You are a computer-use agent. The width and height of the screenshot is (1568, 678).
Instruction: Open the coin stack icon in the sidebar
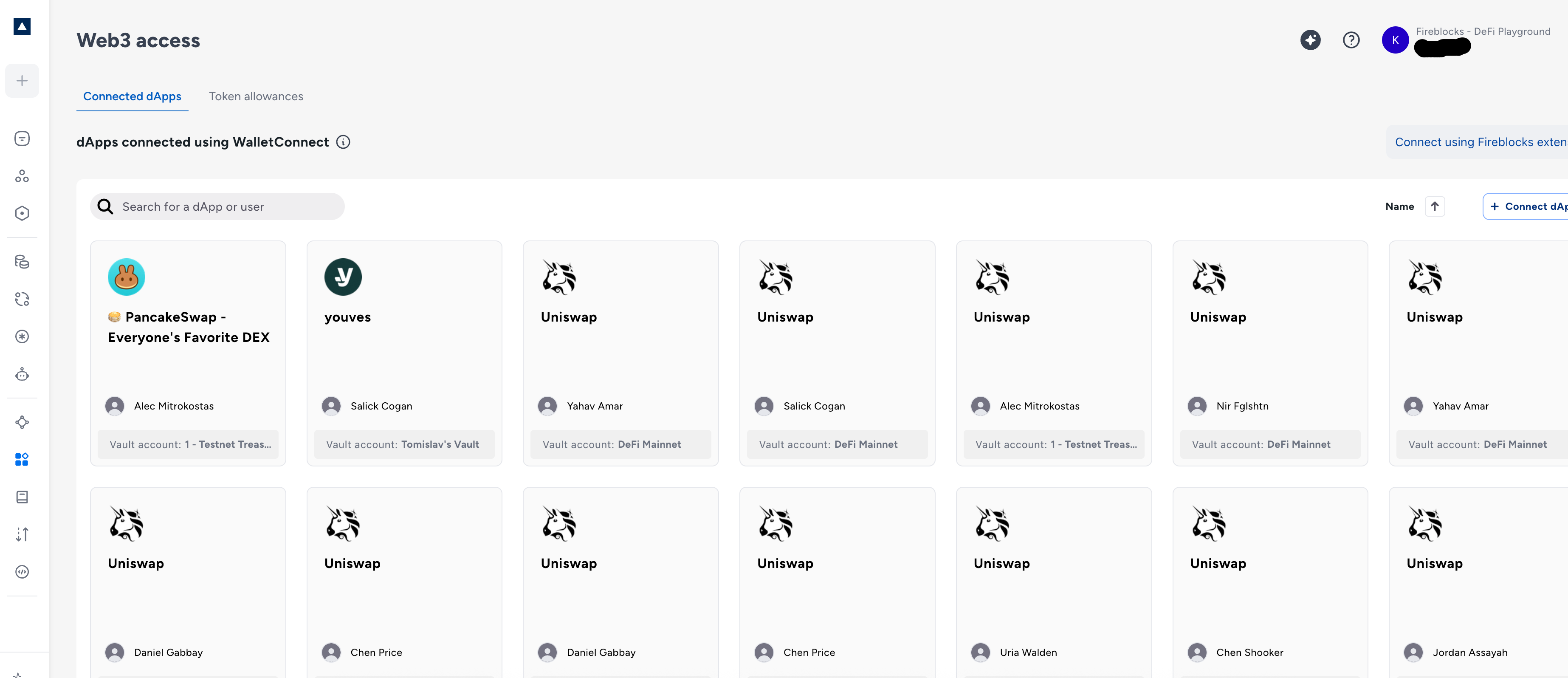click(x=22, y=262)
